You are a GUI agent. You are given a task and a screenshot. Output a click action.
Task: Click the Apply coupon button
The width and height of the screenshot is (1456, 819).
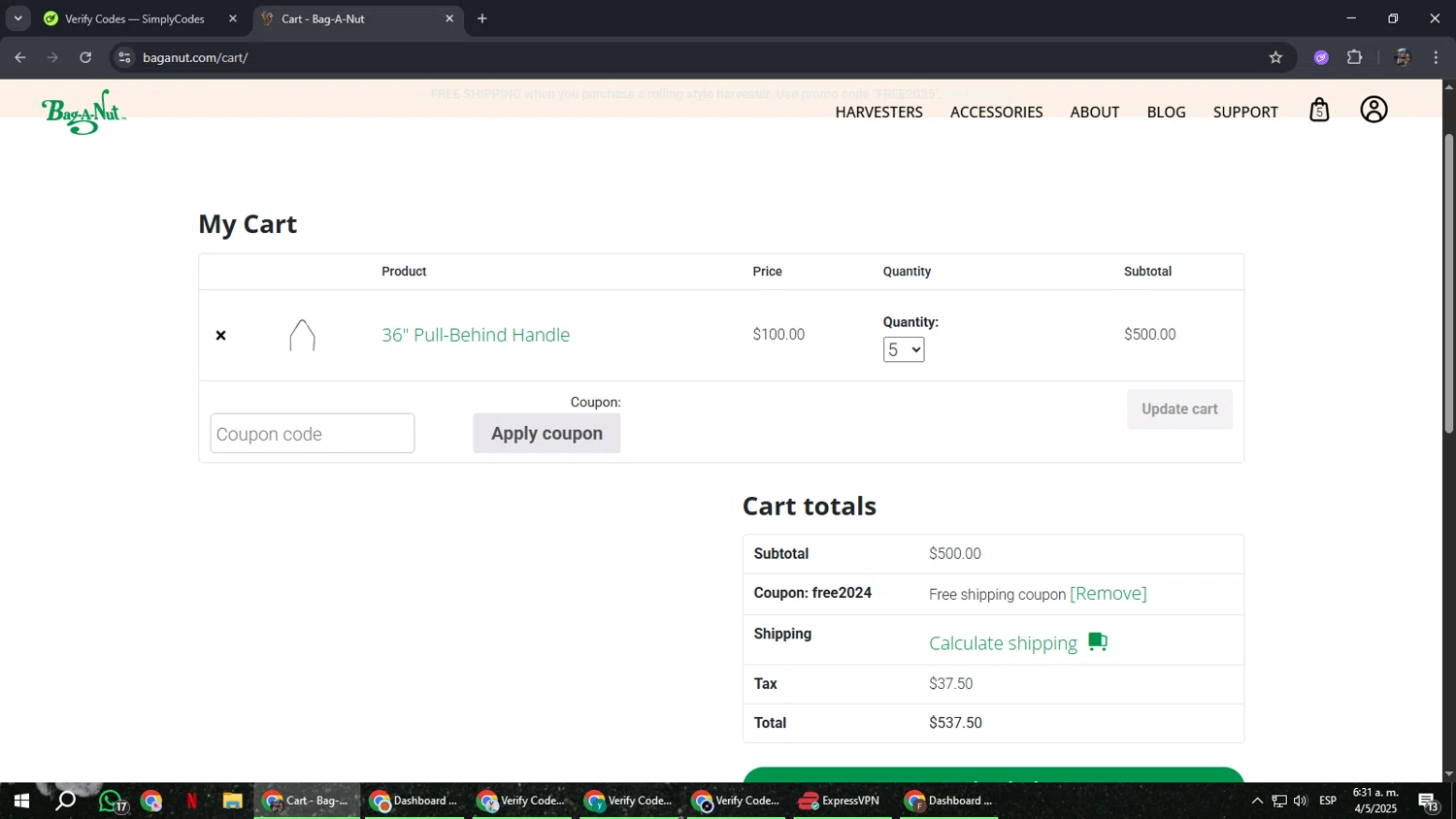(546, 434)
